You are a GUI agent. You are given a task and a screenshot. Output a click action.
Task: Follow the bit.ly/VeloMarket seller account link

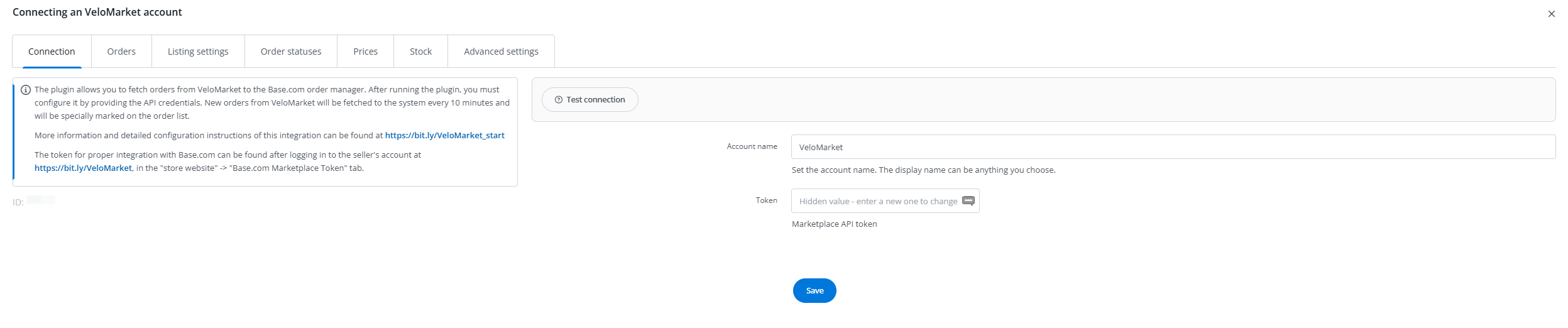[x=83, y=168]
